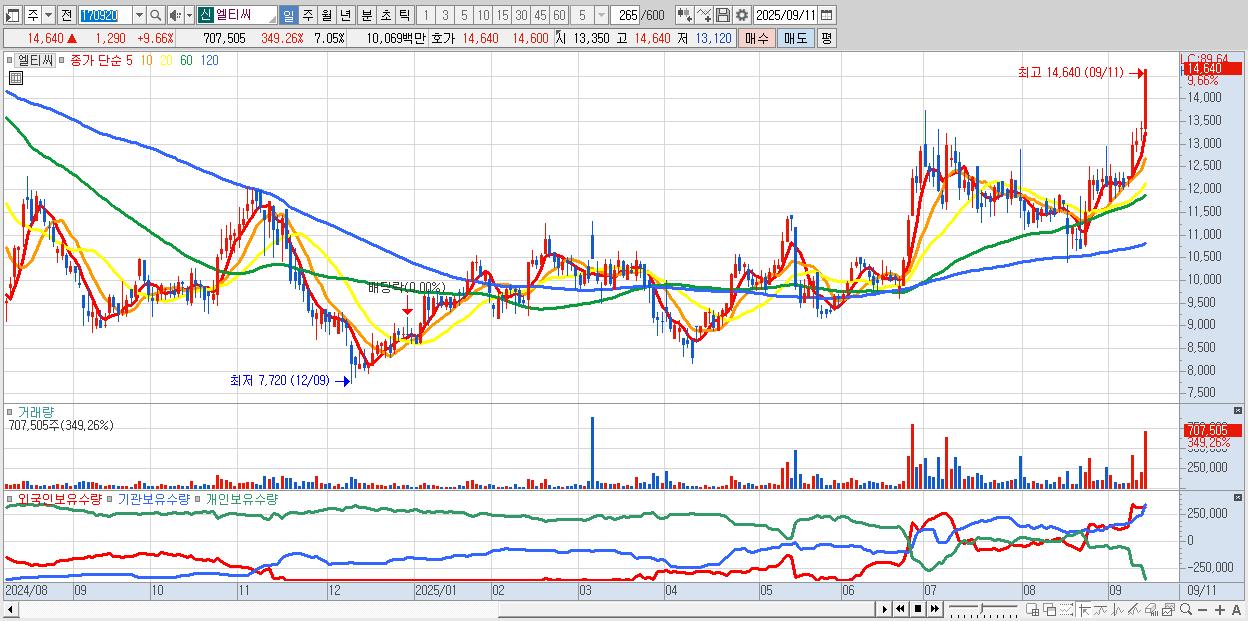Select the 일 (daily) period toggle
Viewport: 1248px width, 621px height.
[x=288, y=15]
